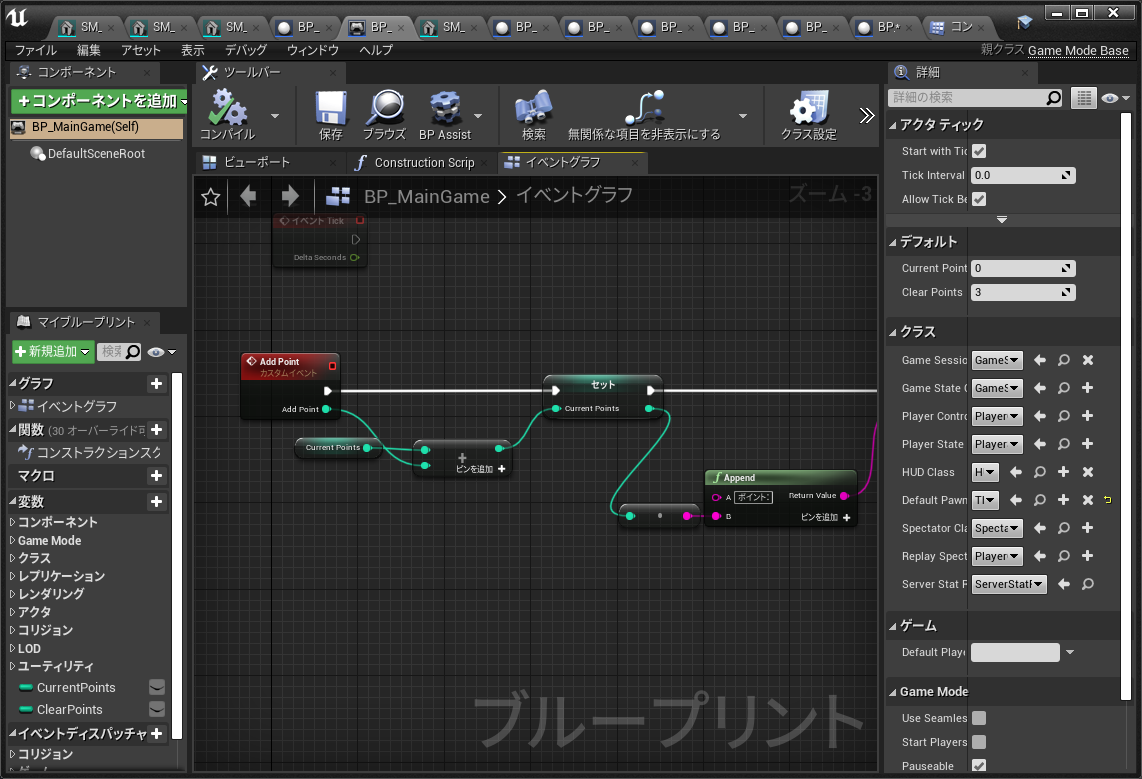This screenshot has width=1142, height=779.
Task: Switch to the Viewport tab
Action: click(256, 162)
